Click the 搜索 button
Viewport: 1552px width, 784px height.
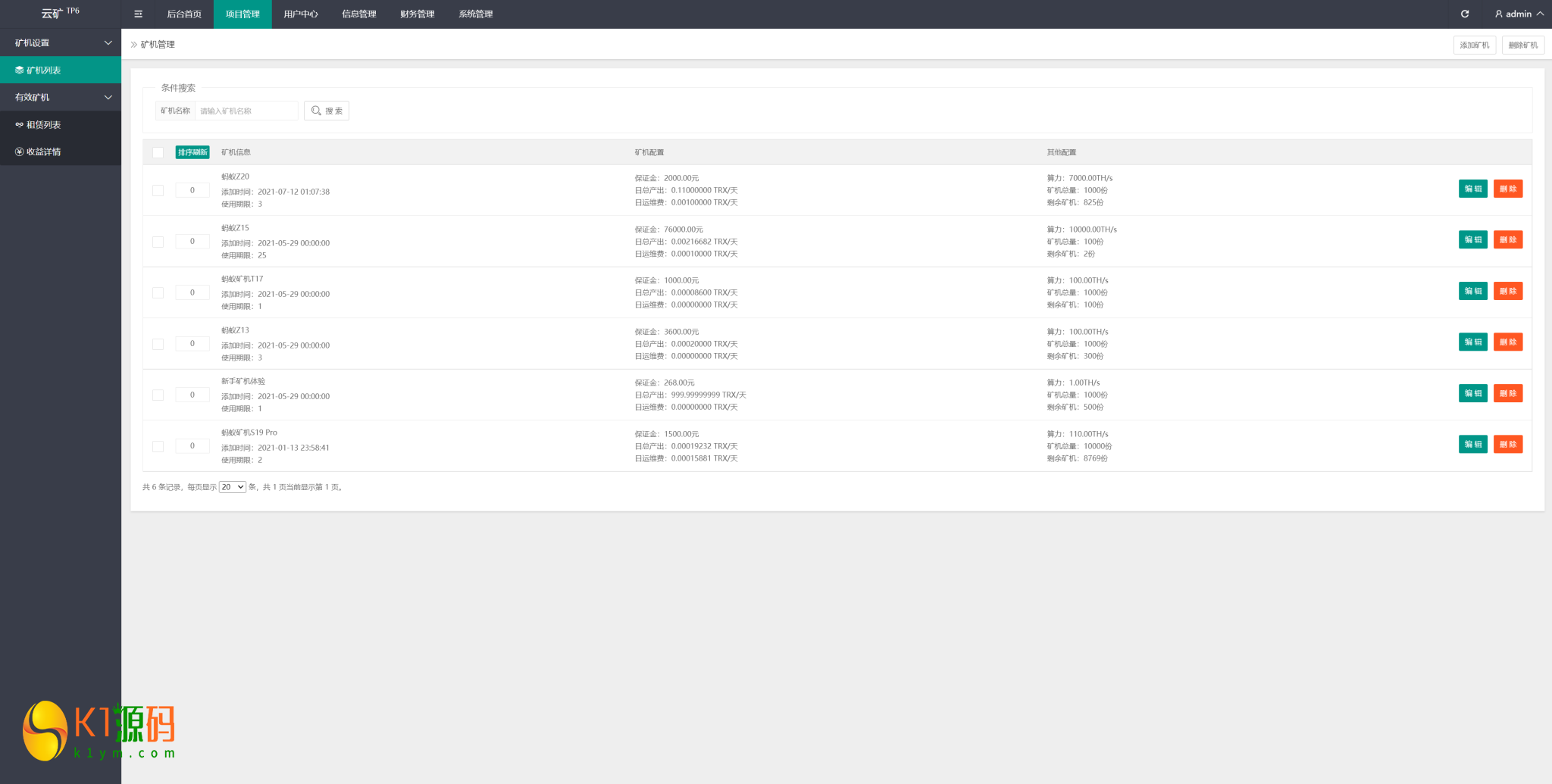click(x=327, y=111)
